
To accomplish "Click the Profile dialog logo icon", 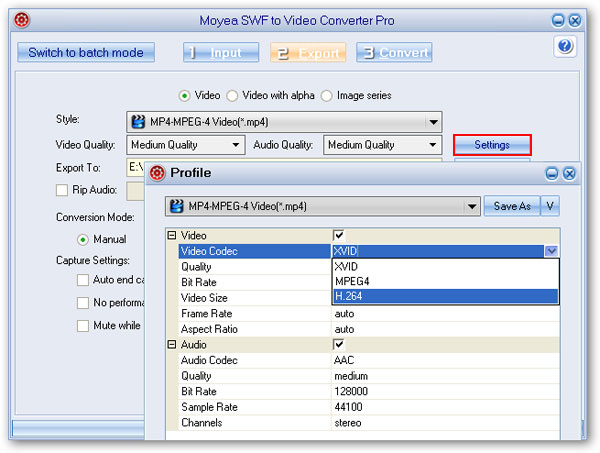I will click(157, 173).
